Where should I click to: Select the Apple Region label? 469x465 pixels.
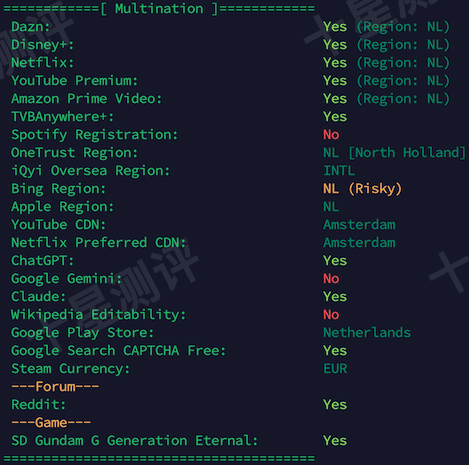click(x=62, y=207)
